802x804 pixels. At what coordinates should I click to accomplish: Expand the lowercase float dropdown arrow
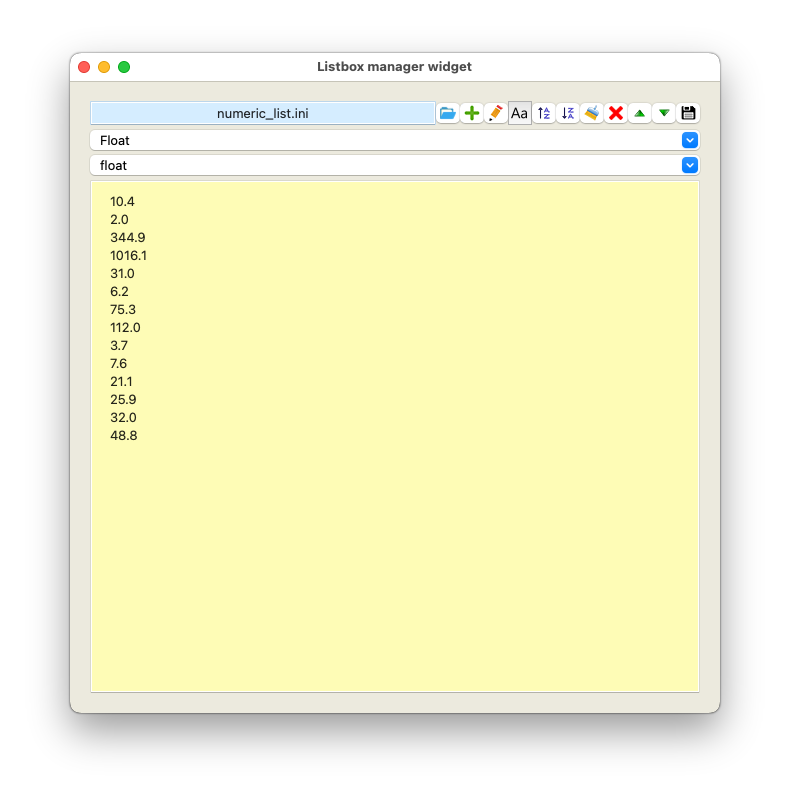tap(689, 165)
